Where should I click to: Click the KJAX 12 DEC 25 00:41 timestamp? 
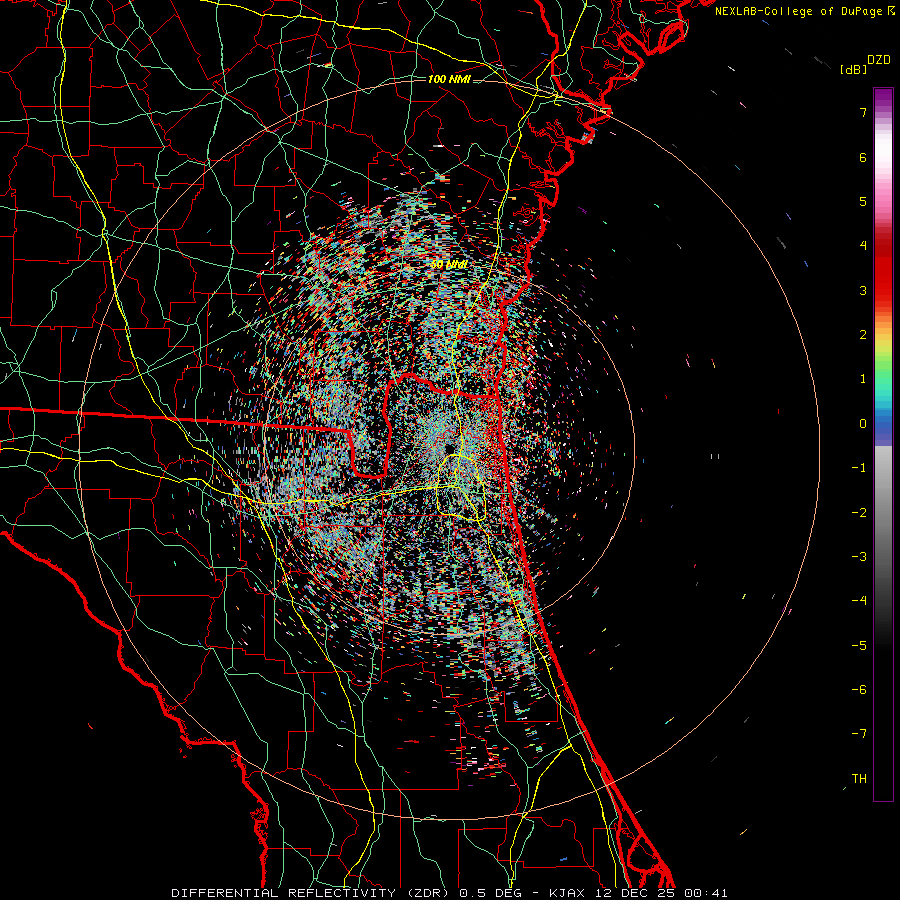(x=638, y=893)
